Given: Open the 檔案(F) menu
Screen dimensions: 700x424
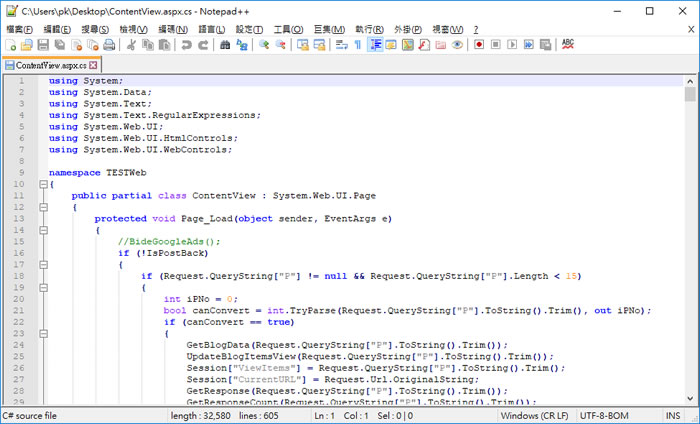Looking at the screenshot, I should 19,30.
